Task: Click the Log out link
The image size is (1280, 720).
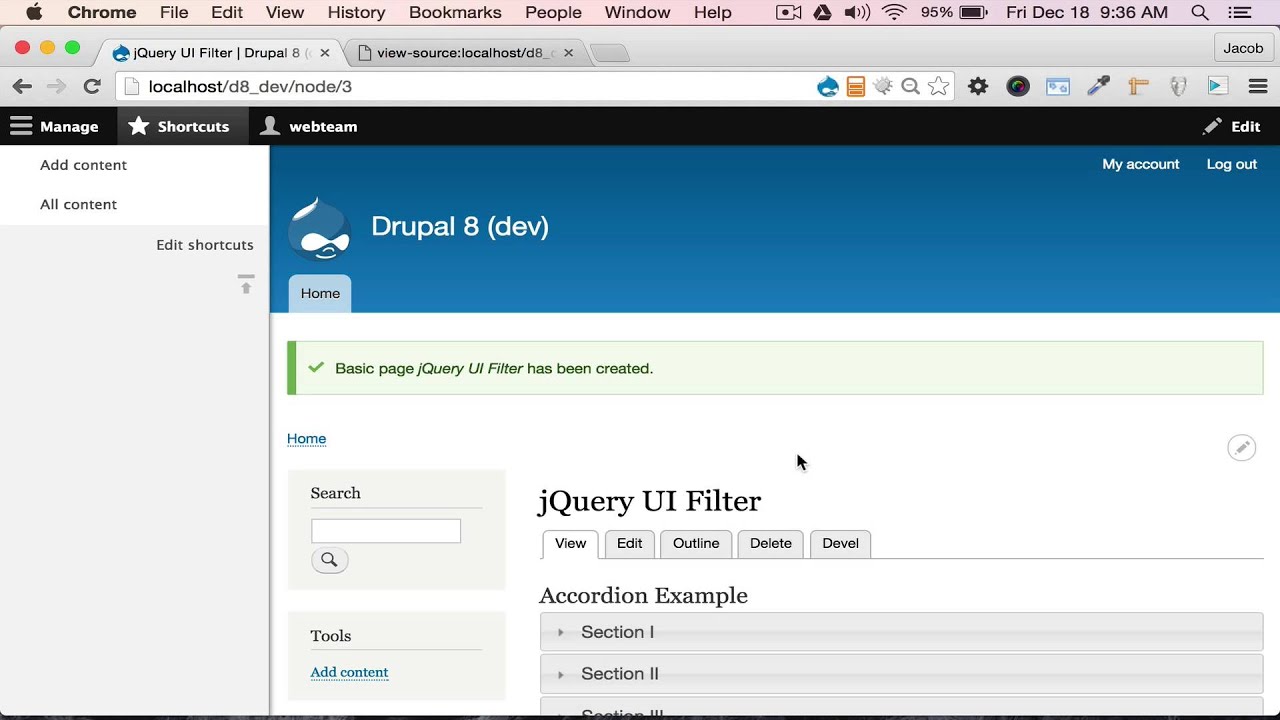Action: (1232, 164)
